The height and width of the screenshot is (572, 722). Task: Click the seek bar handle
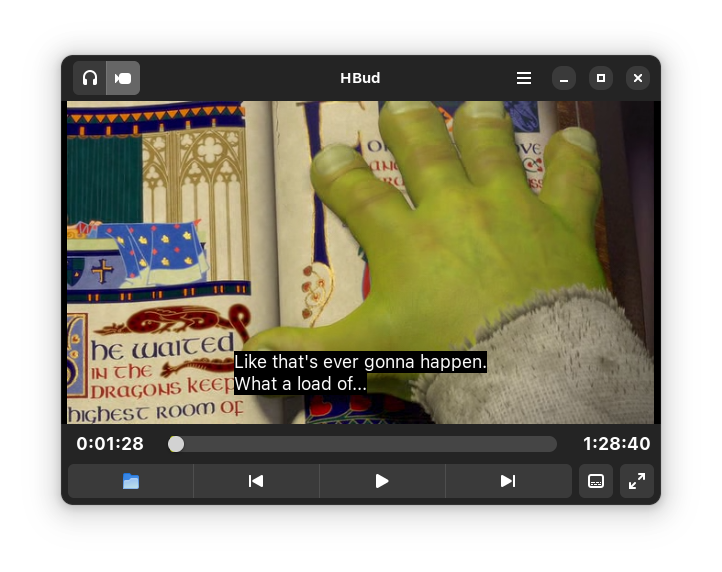(176, 444)
